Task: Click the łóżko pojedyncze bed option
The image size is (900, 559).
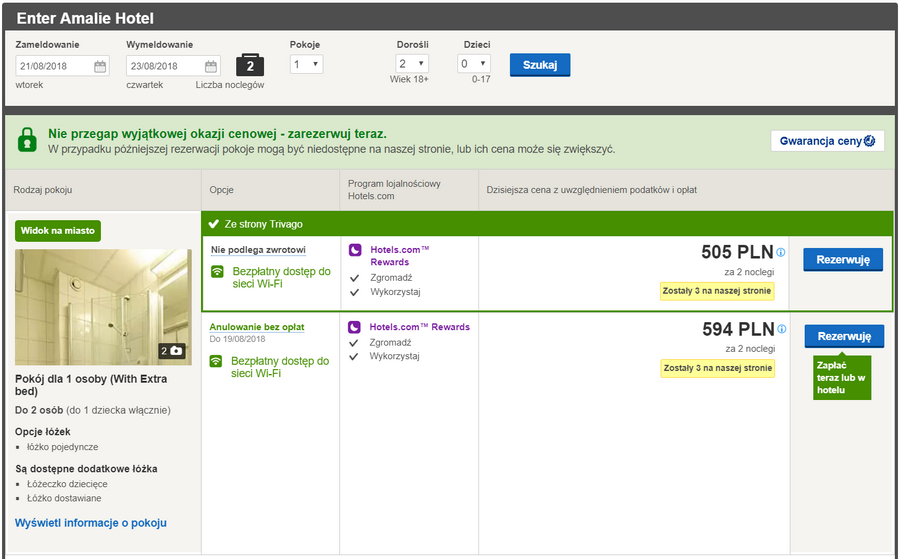Action: click(63, 447)
